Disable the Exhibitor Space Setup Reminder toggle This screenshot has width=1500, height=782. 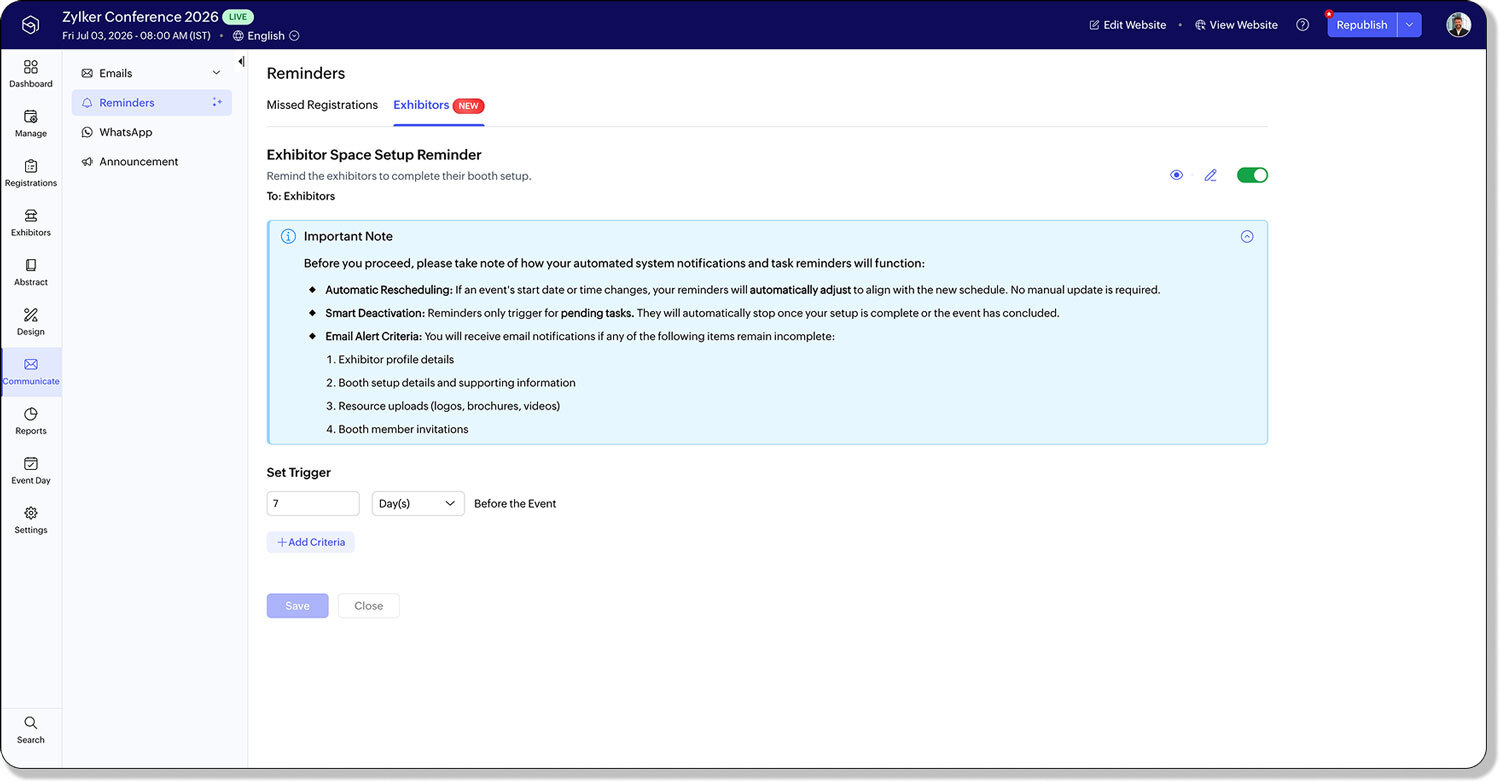tap(1252, 175)
